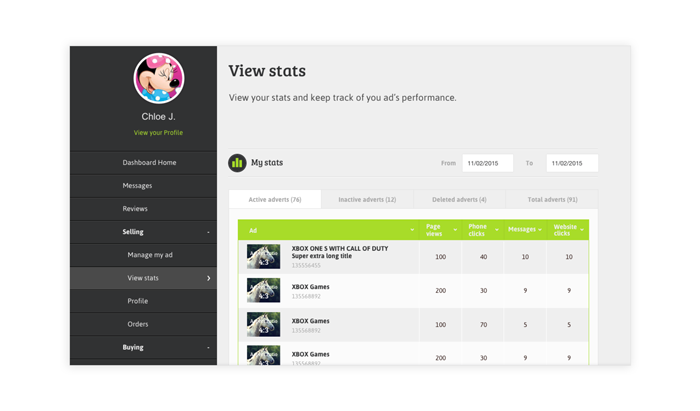Collapse the Selling section
This screenshot has height=411, width=700.
[208, 232]
